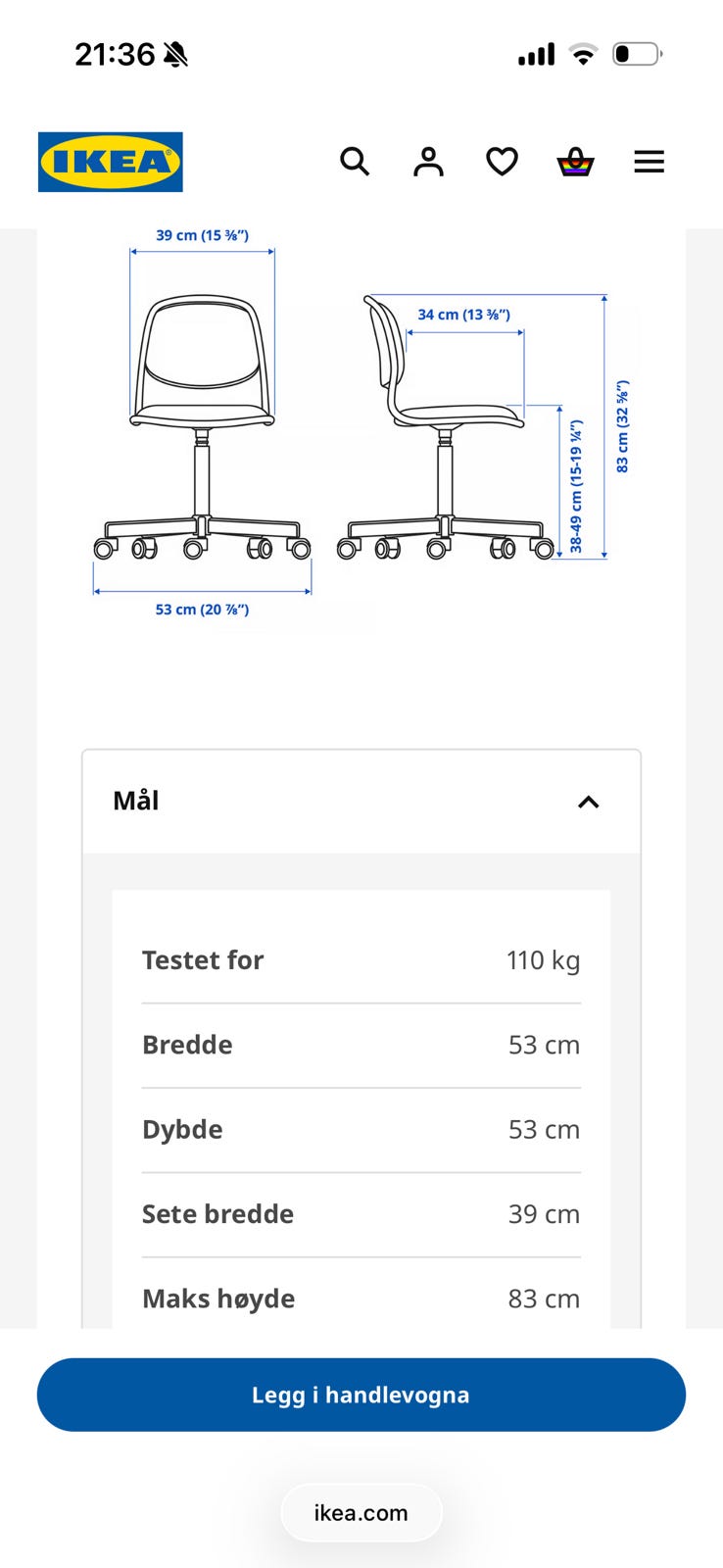Click the Sete bredde row
The width and height of the screenshot is (723, 1568).
(x=361, y=1214)
